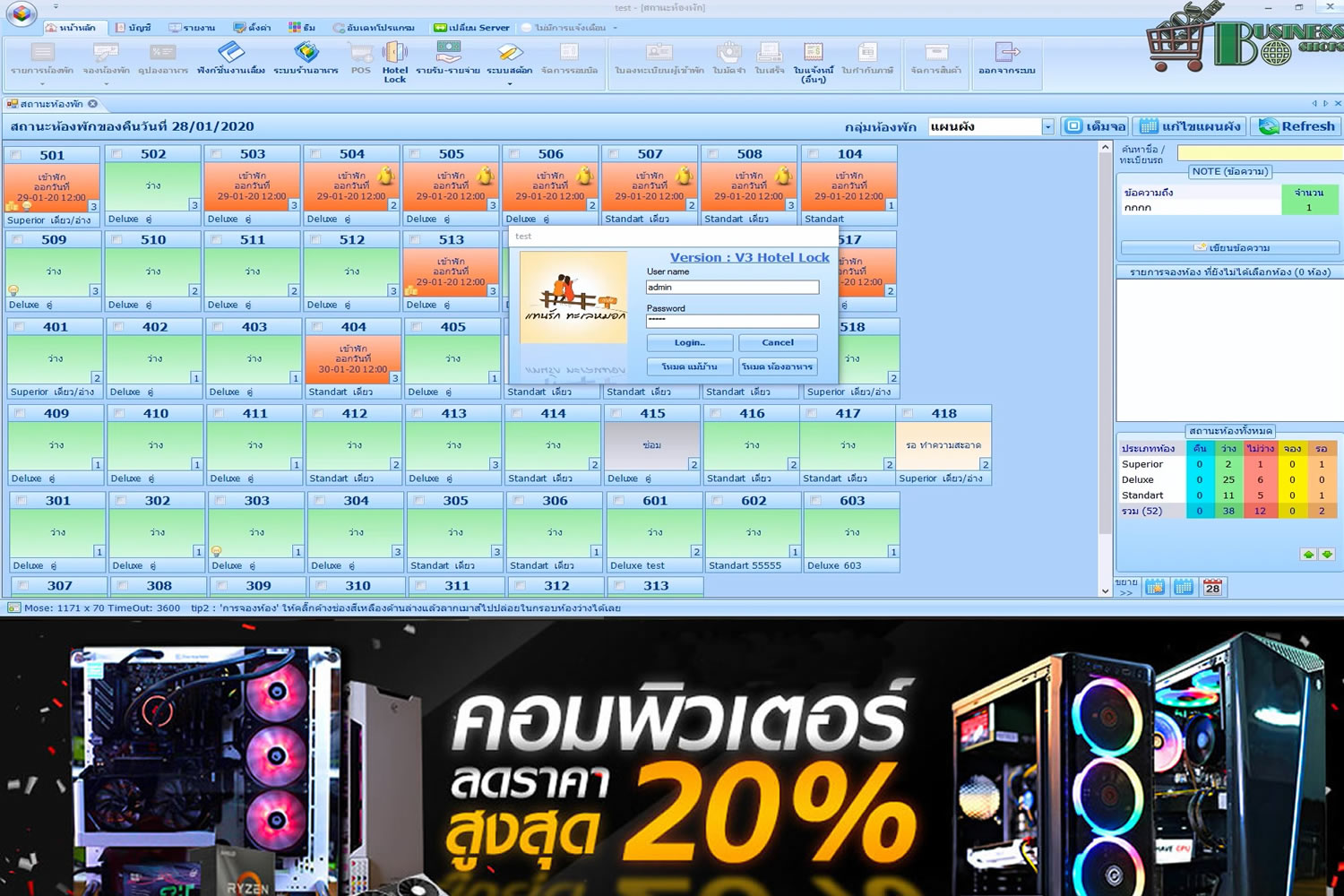Open the Hotel Lock toolbar icon
This screenshot has width=1344, height=896.
point(395,60)
